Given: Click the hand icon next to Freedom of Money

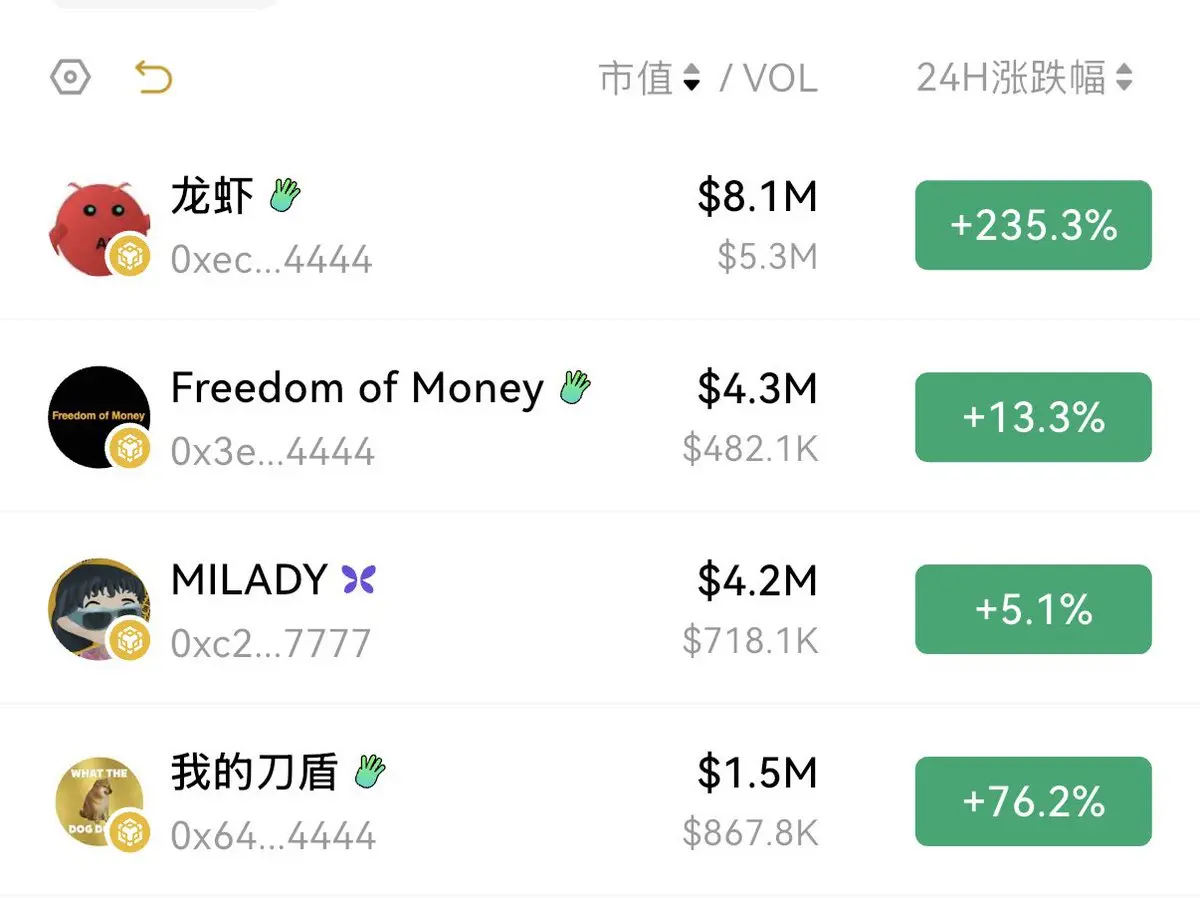Looking at the screenshot, I should [574, 387].
